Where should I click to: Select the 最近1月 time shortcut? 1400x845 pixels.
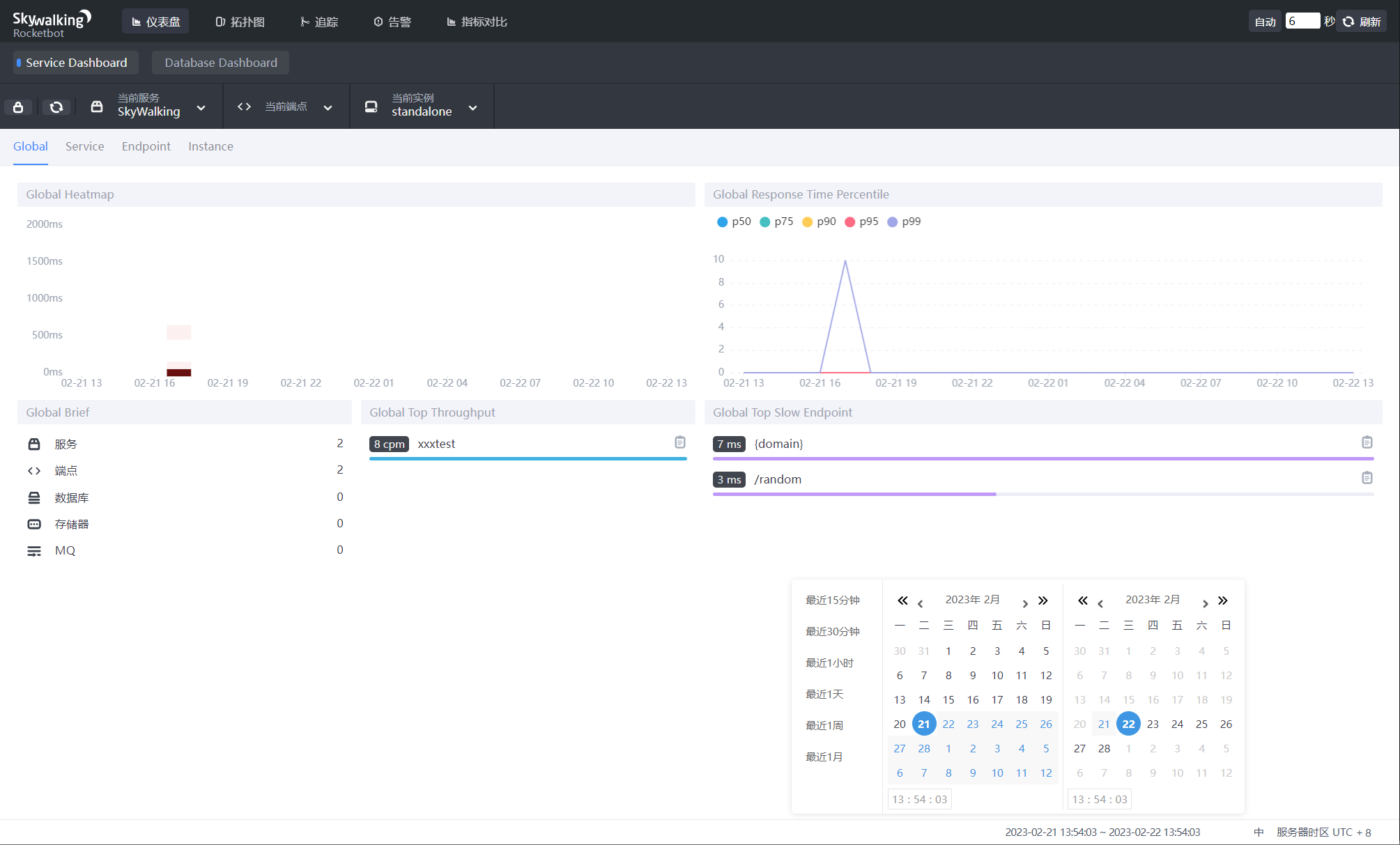click(x=824, y=757)
